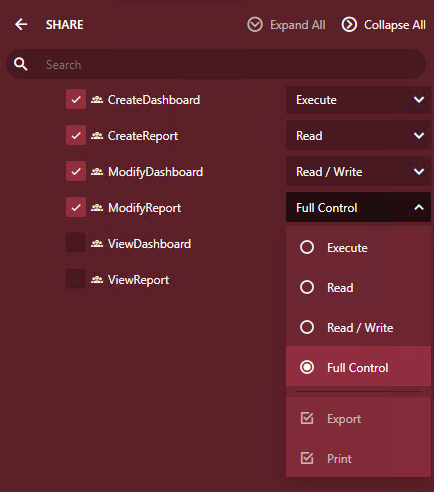
Task: Select the ViewReport group name
Action: click(138, 280)
